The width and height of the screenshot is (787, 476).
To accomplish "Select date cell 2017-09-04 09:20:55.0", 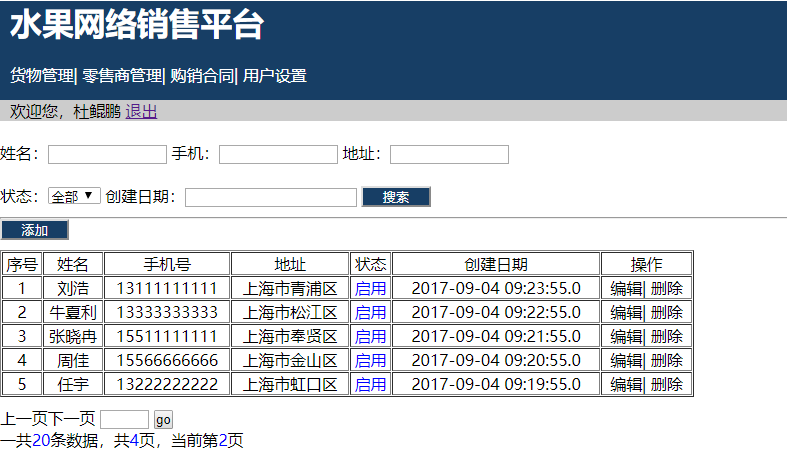I will 496,361.
